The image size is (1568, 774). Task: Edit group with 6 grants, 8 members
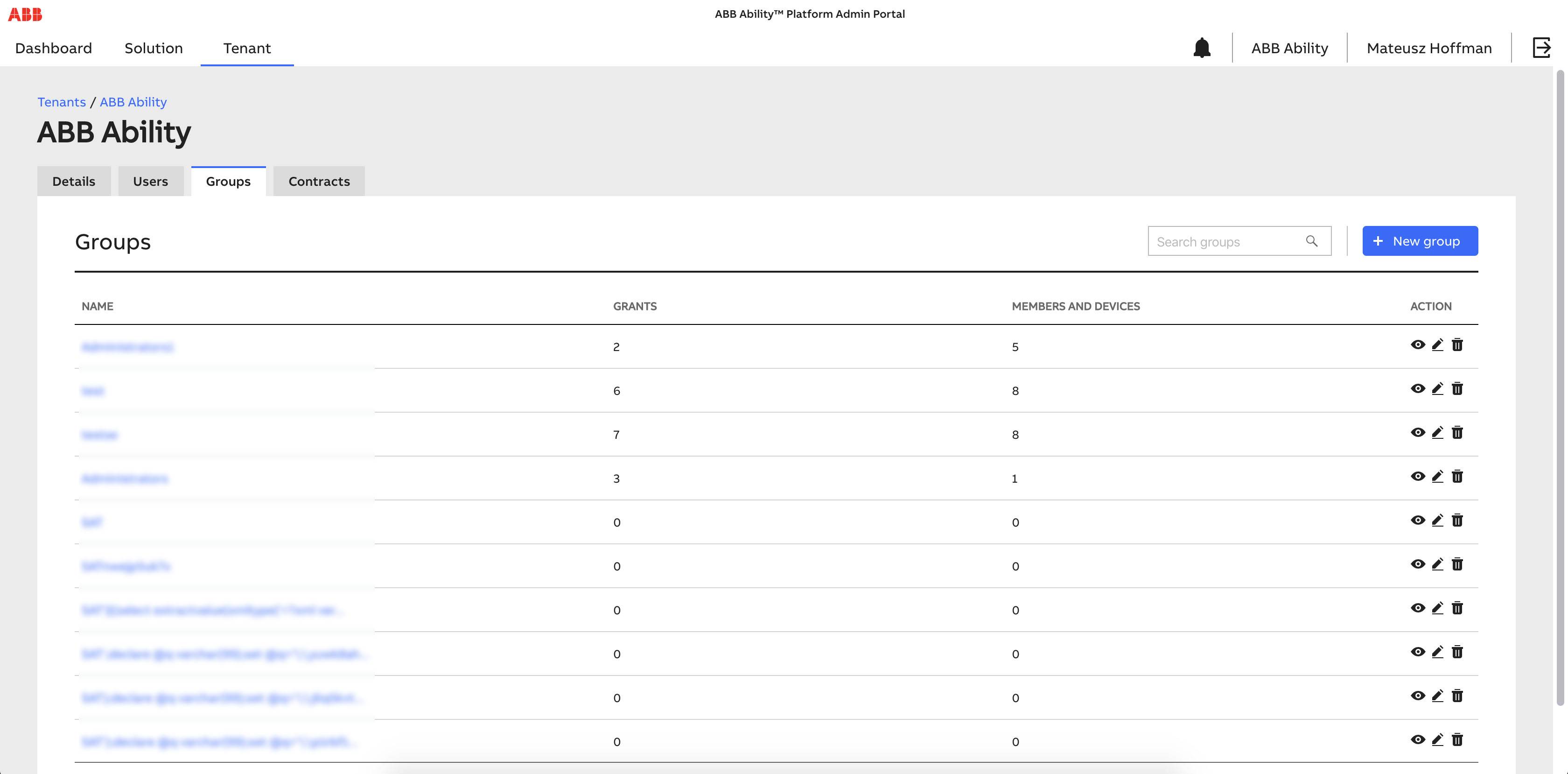click(x=1437, y=388)
